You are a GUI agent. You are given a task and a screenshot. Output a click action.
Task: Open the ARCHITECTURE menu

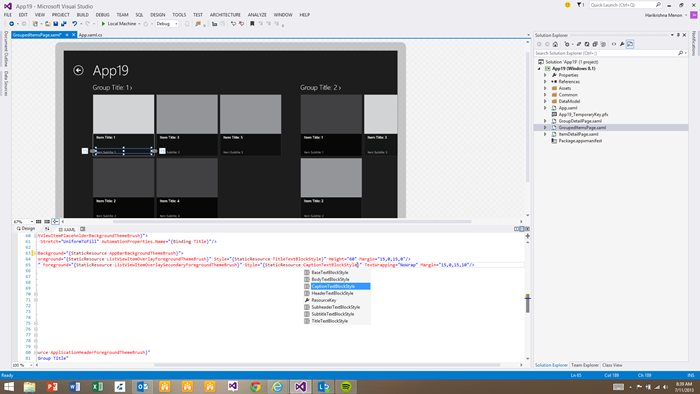[x=225, y=15]
